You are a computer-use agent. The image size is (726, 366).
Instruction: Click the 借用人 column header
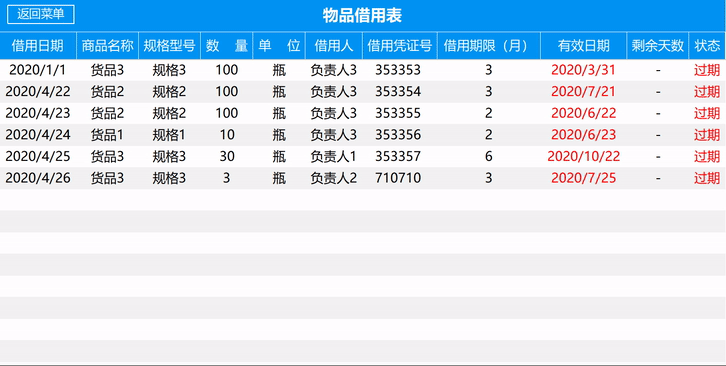coord(334,45)
